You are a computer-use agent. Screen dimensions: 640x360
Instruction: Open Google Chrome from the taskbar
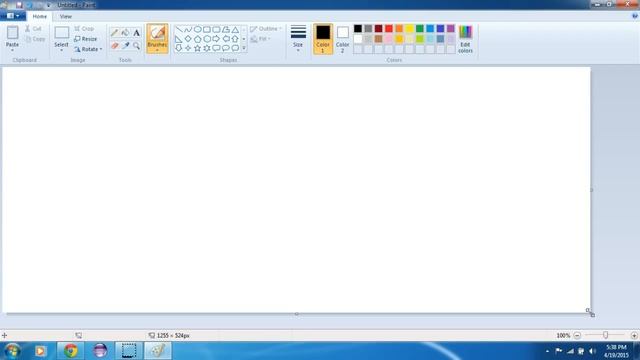click(x=71, y=351)
